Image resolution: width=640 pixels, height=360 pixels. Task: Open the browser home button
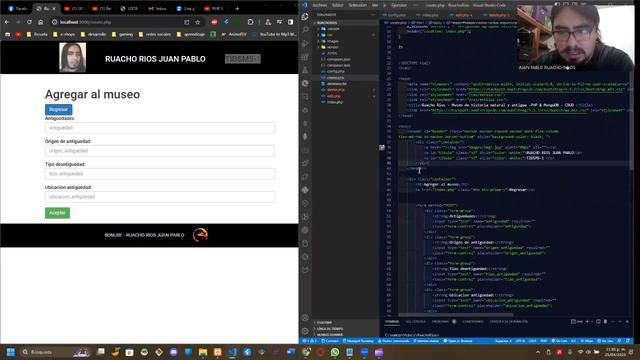coord(40,22)
